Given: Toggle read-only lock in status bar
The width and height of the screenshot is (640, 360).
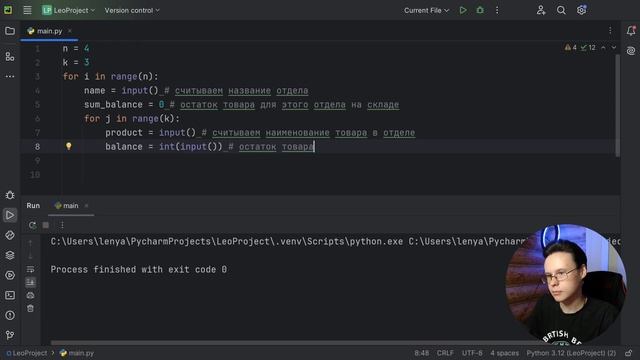Looking at the screenshot, I should pyautogui.click(x=629, y=353).
